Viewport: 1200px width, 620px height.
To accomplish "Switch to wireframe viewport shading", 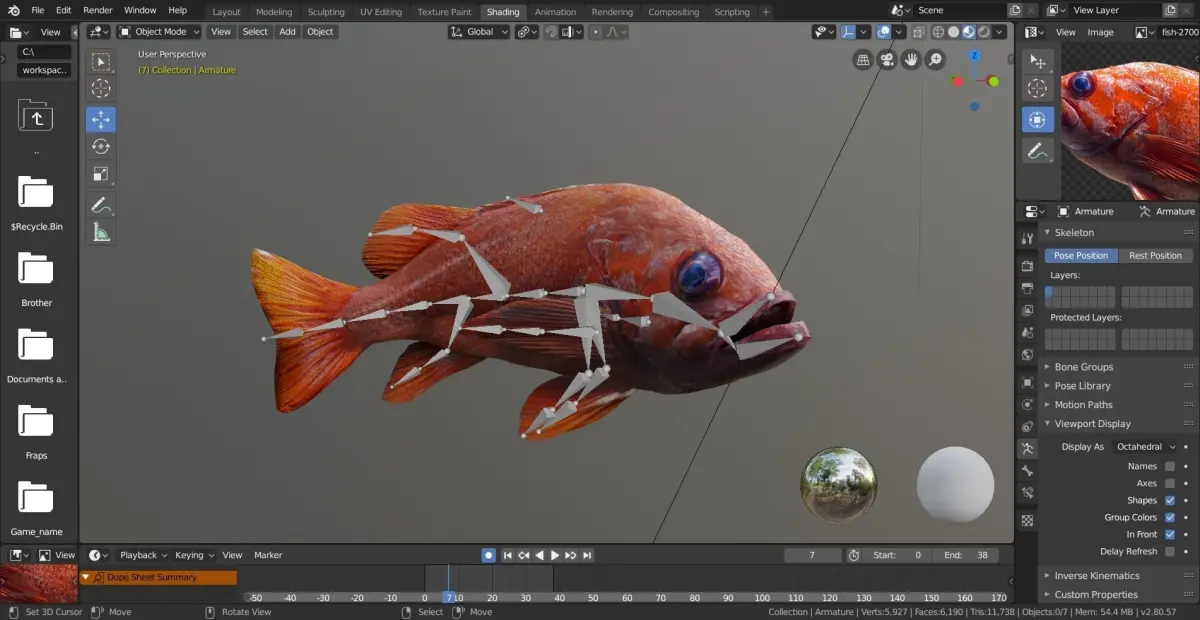I will point(938,32).
